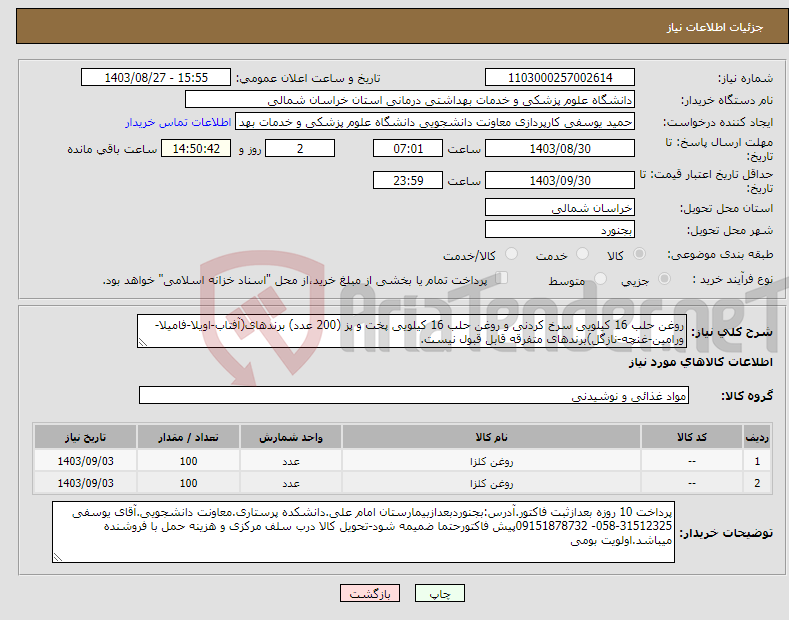
Task: Click the response deadline date 1403/08/30
Action: point(560,148)
